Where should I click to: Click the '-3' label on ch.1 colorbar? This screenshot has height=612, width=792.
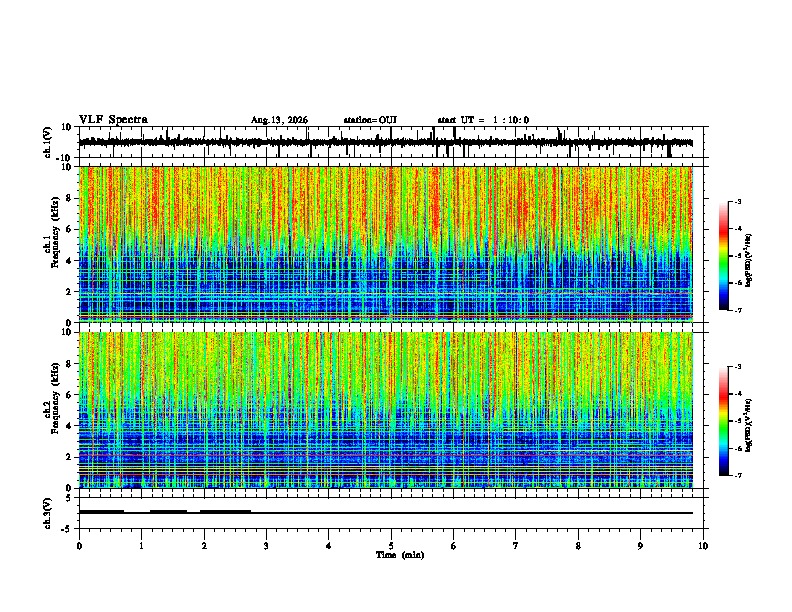click(x=738, y=201)
